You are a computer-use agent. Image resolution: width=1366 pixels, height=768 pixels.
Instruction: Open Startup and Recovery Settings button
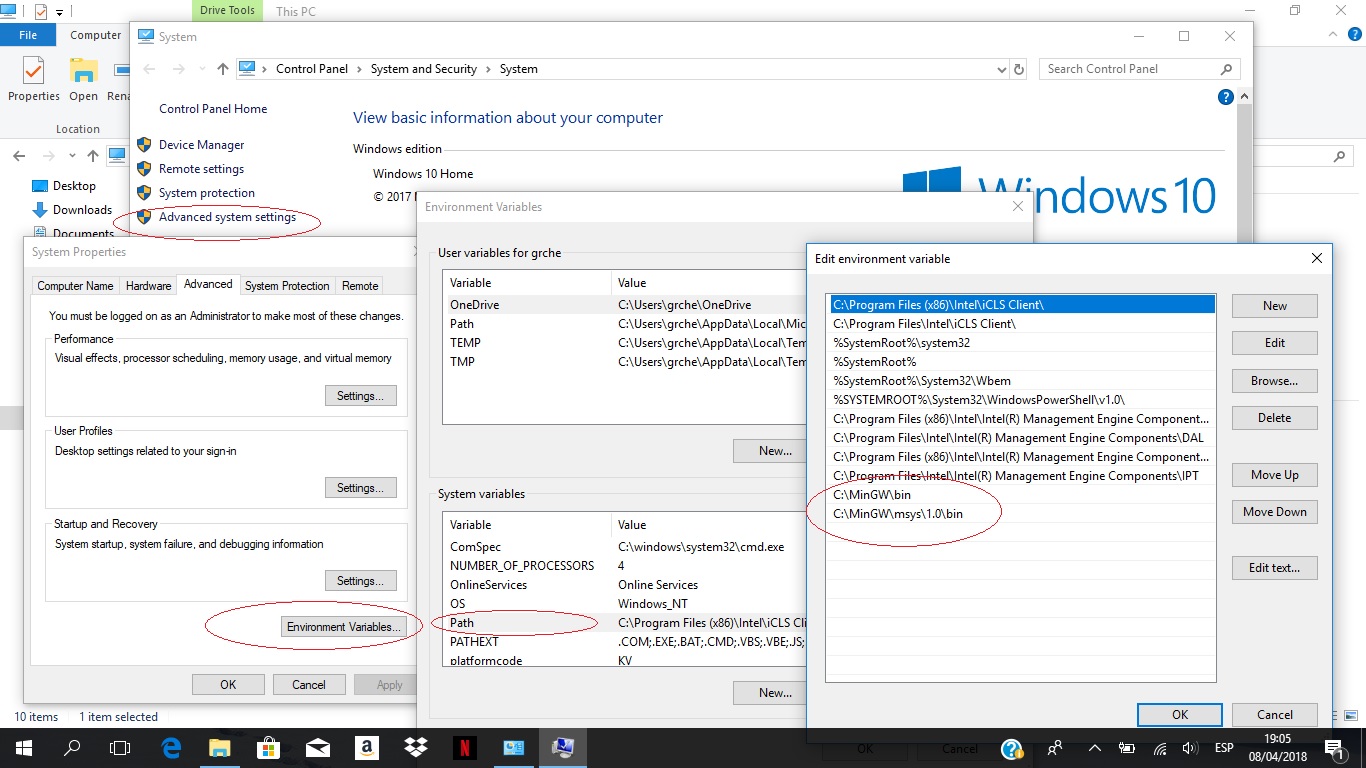(x=360, y=581)
